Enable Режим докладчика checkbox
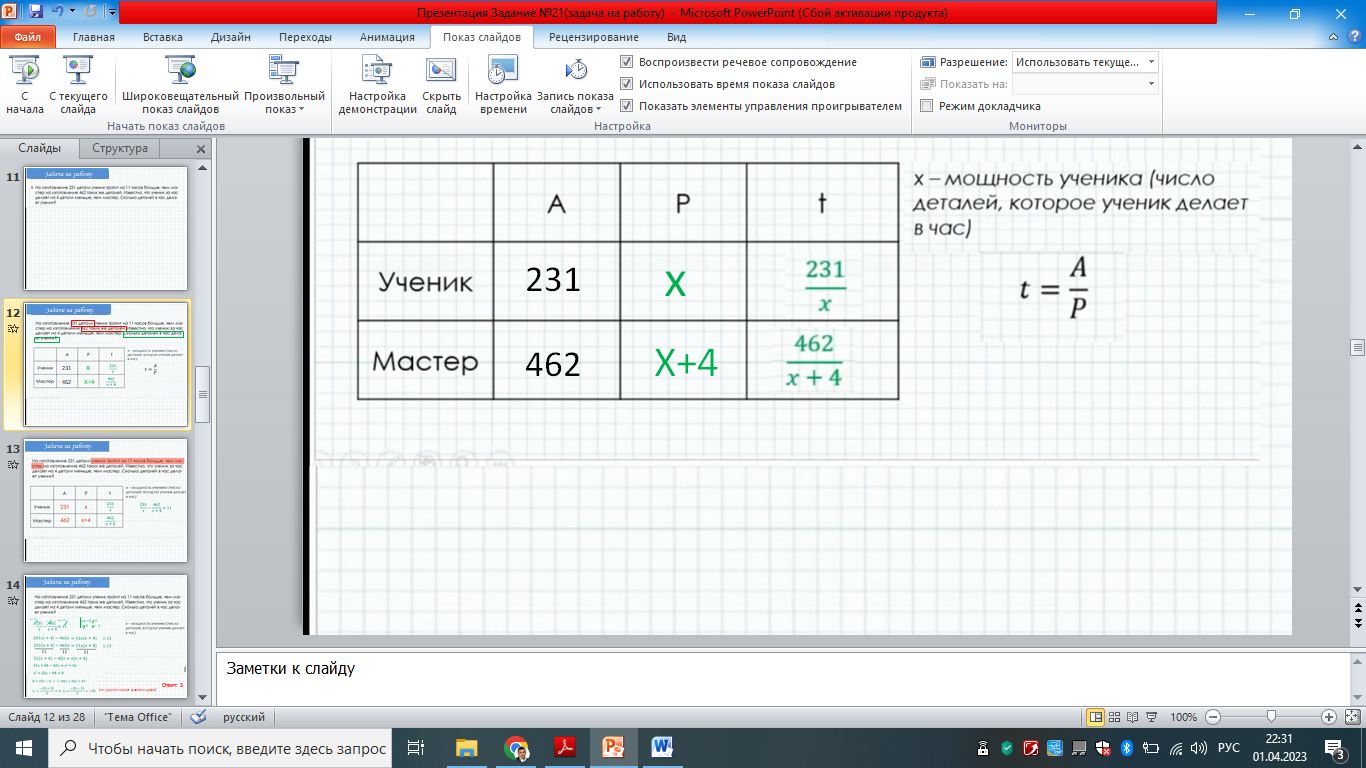The width and height of the screenshot is (1366, 768). 926,106
